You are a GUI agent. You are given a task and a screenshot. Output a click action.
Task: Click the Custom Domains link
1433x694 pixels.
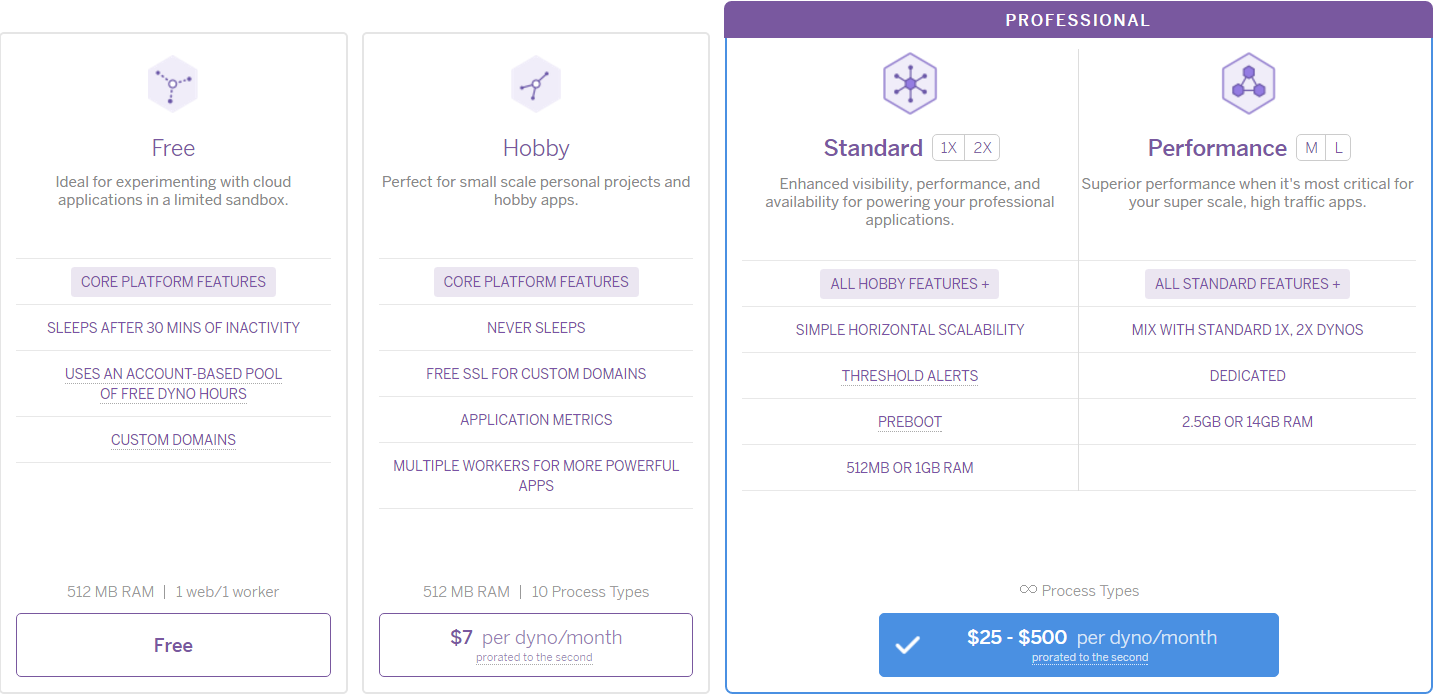pyautogui.click(x=173, y=440)
